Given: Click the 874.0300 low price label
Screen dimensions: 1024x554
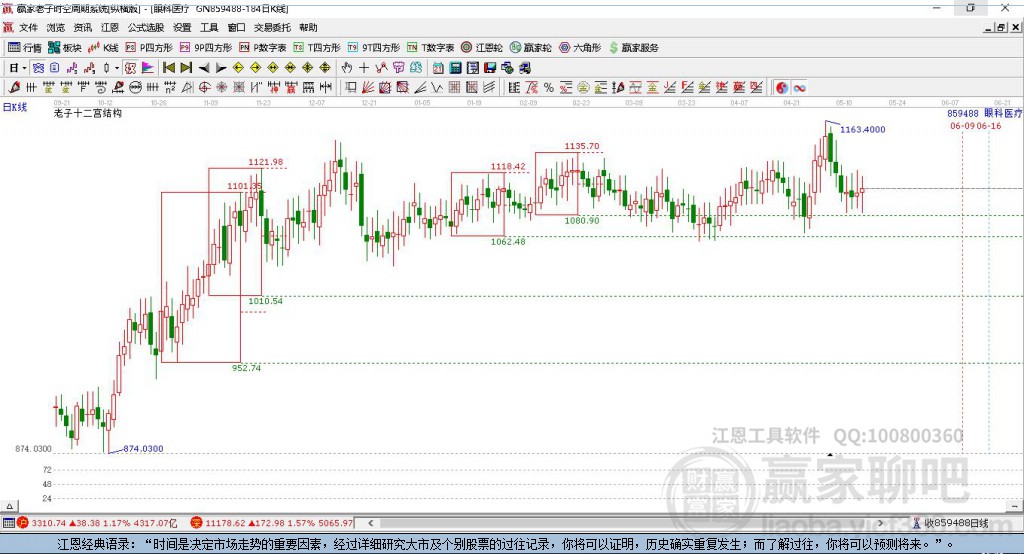Looking at the screenshot, I should point(143,449).
